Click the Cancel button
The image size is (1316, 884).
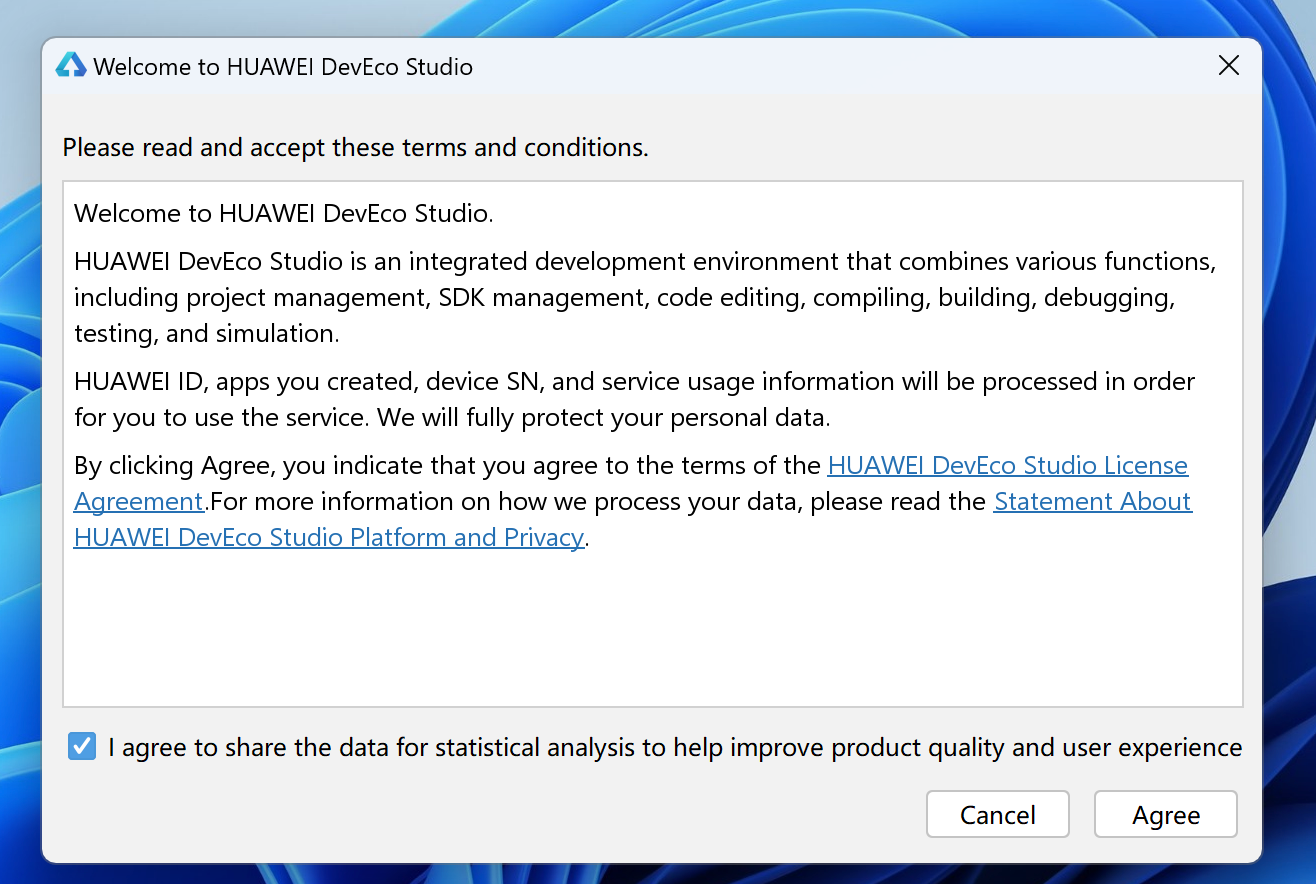pyautogui.click(x=998, y=814)
